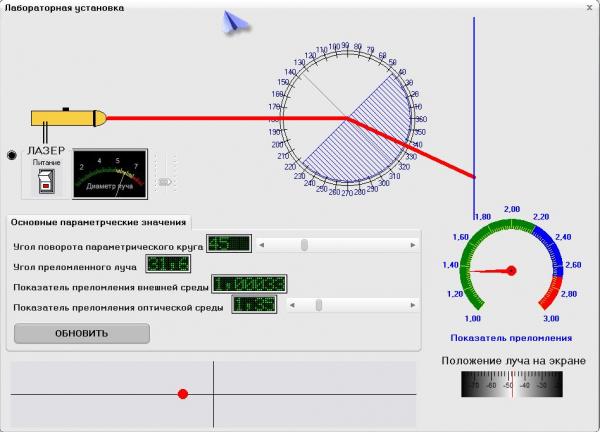
Task: Click the 'Показатель преломления' gauge label
Action: click(511, 338)
